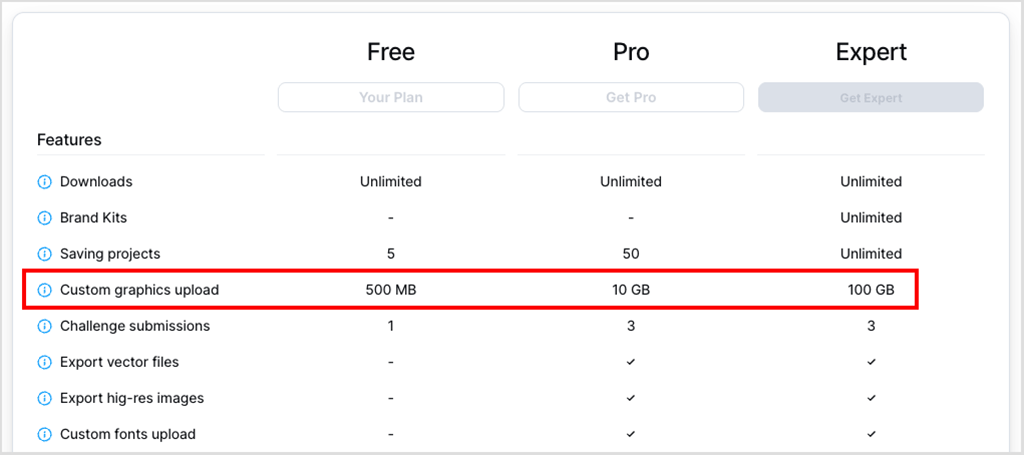This screenshot has height=455, width=1024.
Task: Select the Pro plan heading
Action: tap(631, 52)
